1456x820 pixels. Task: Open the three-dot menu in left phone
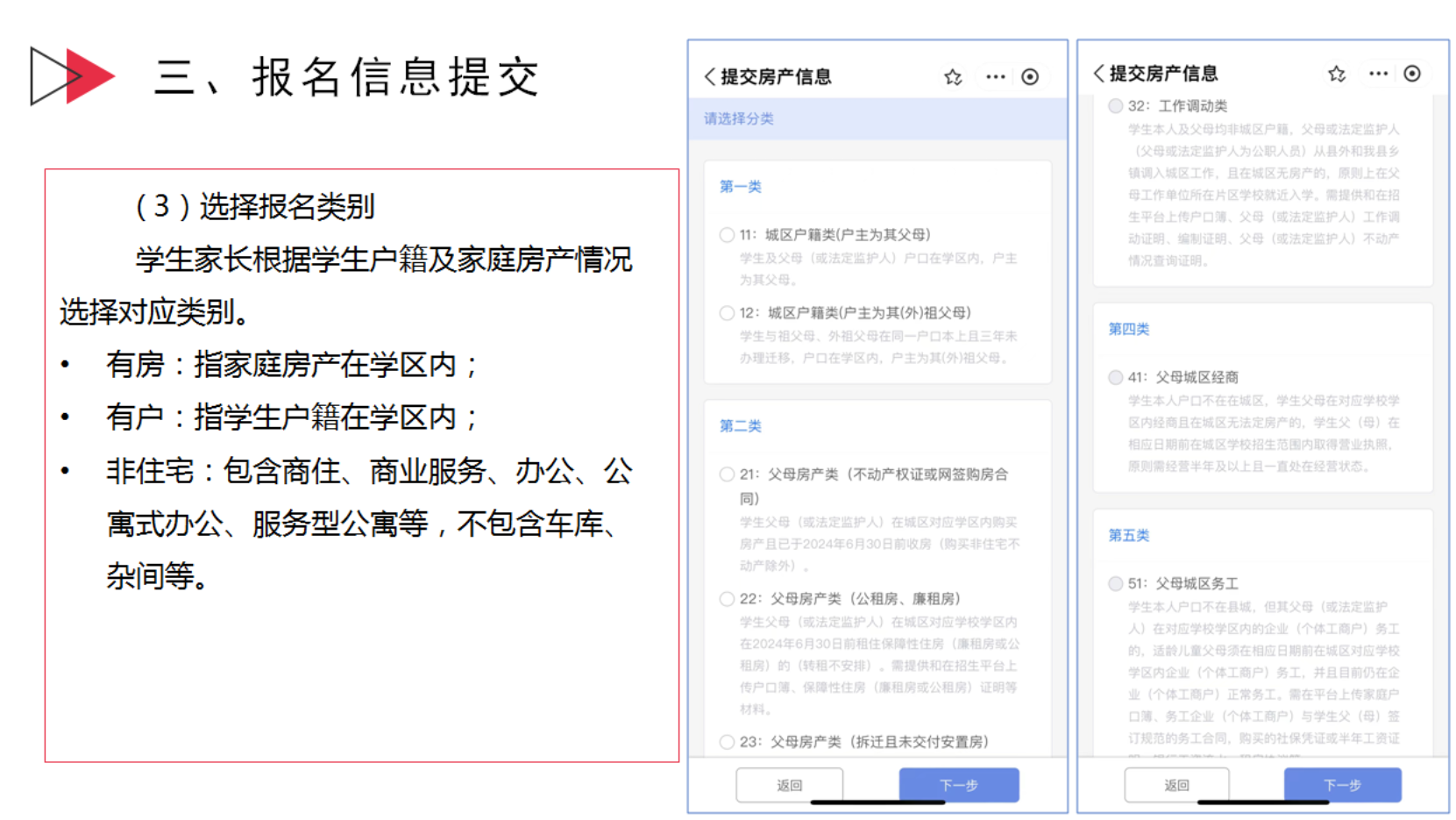coord(995,77)
